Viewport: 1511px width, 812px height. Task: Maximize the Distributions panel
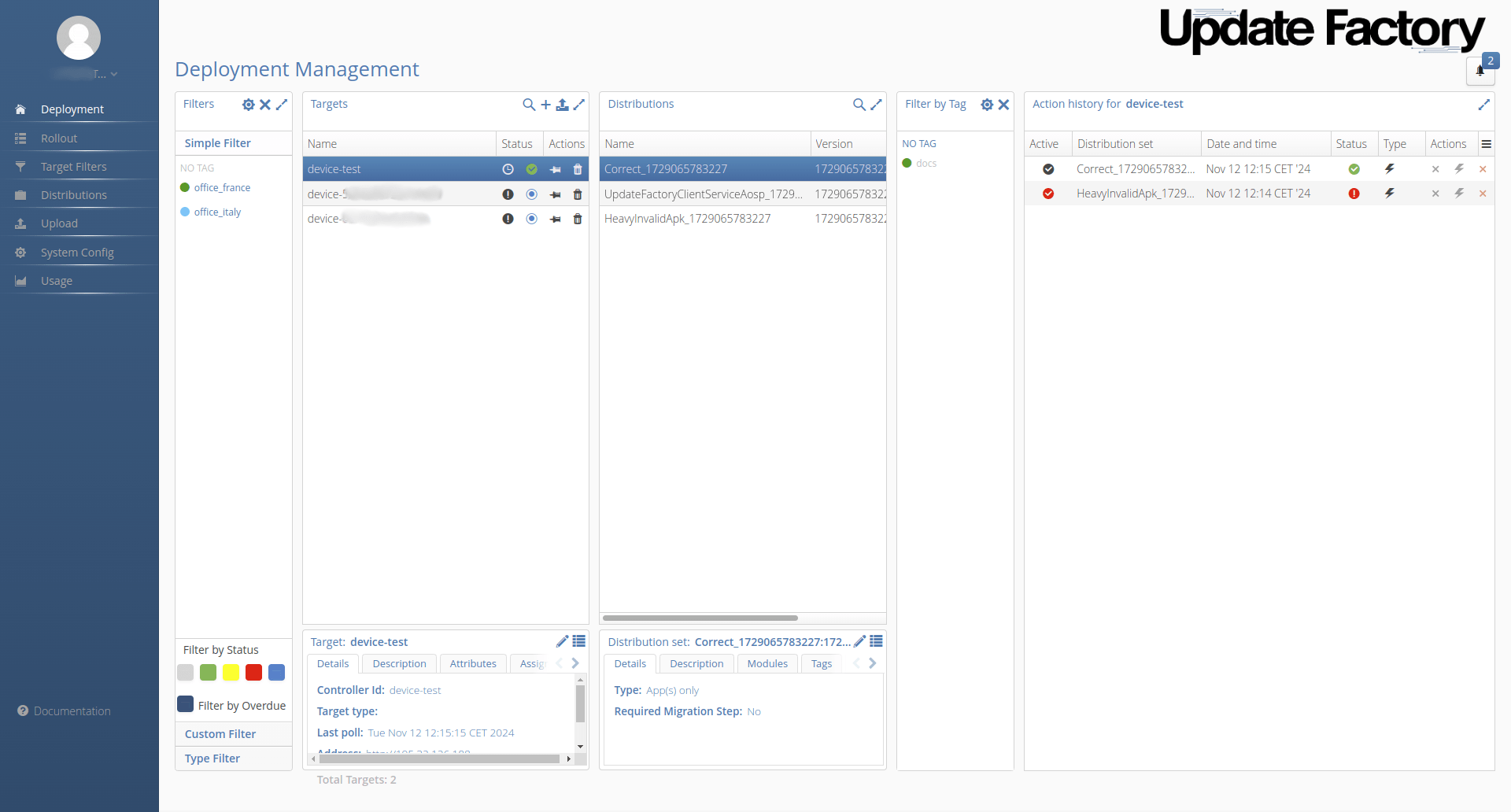pos(877,105)
